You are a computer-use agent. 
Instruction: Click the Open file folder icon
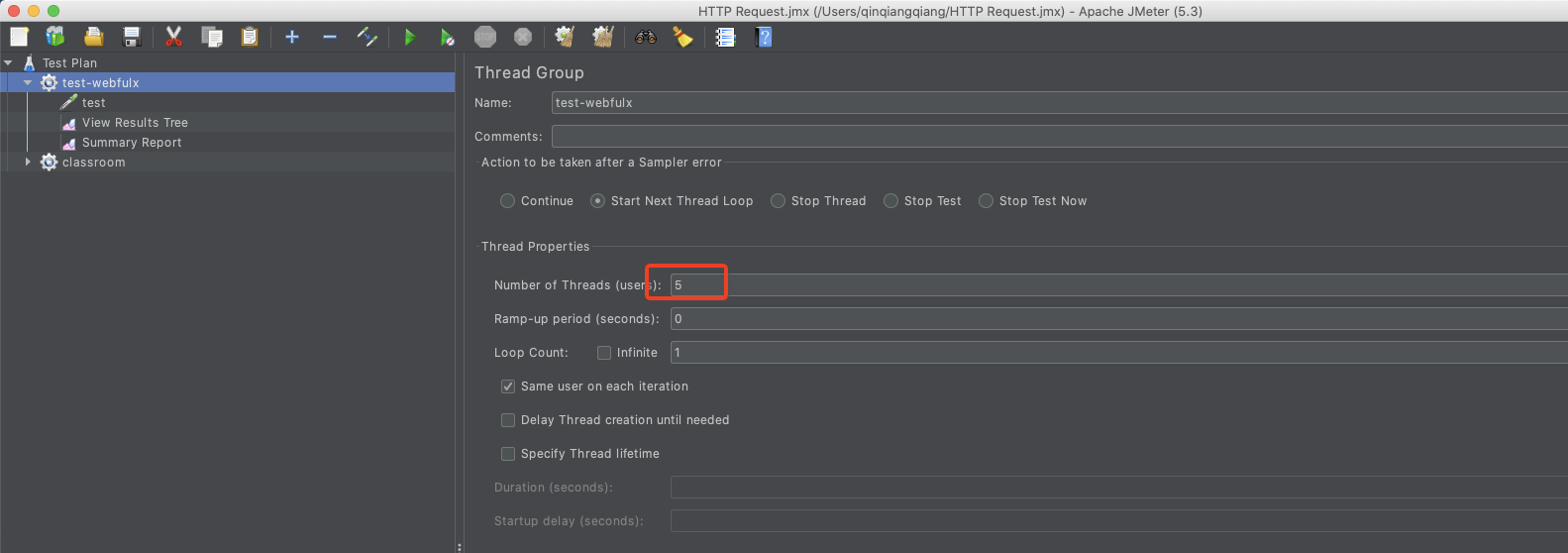tap(93, 37)
